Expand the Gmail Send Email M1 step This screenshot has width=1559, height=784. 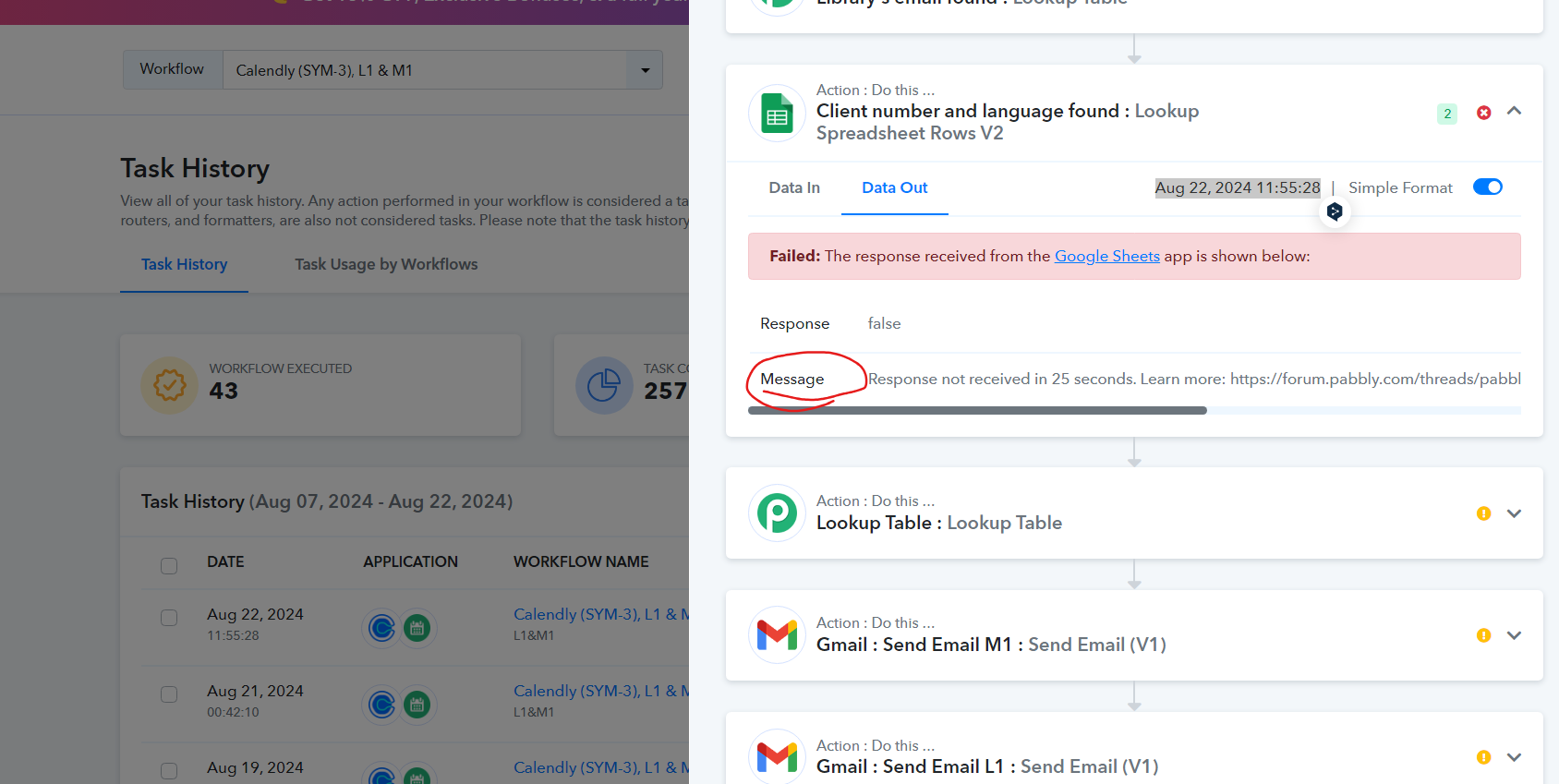click(1514, 635)
